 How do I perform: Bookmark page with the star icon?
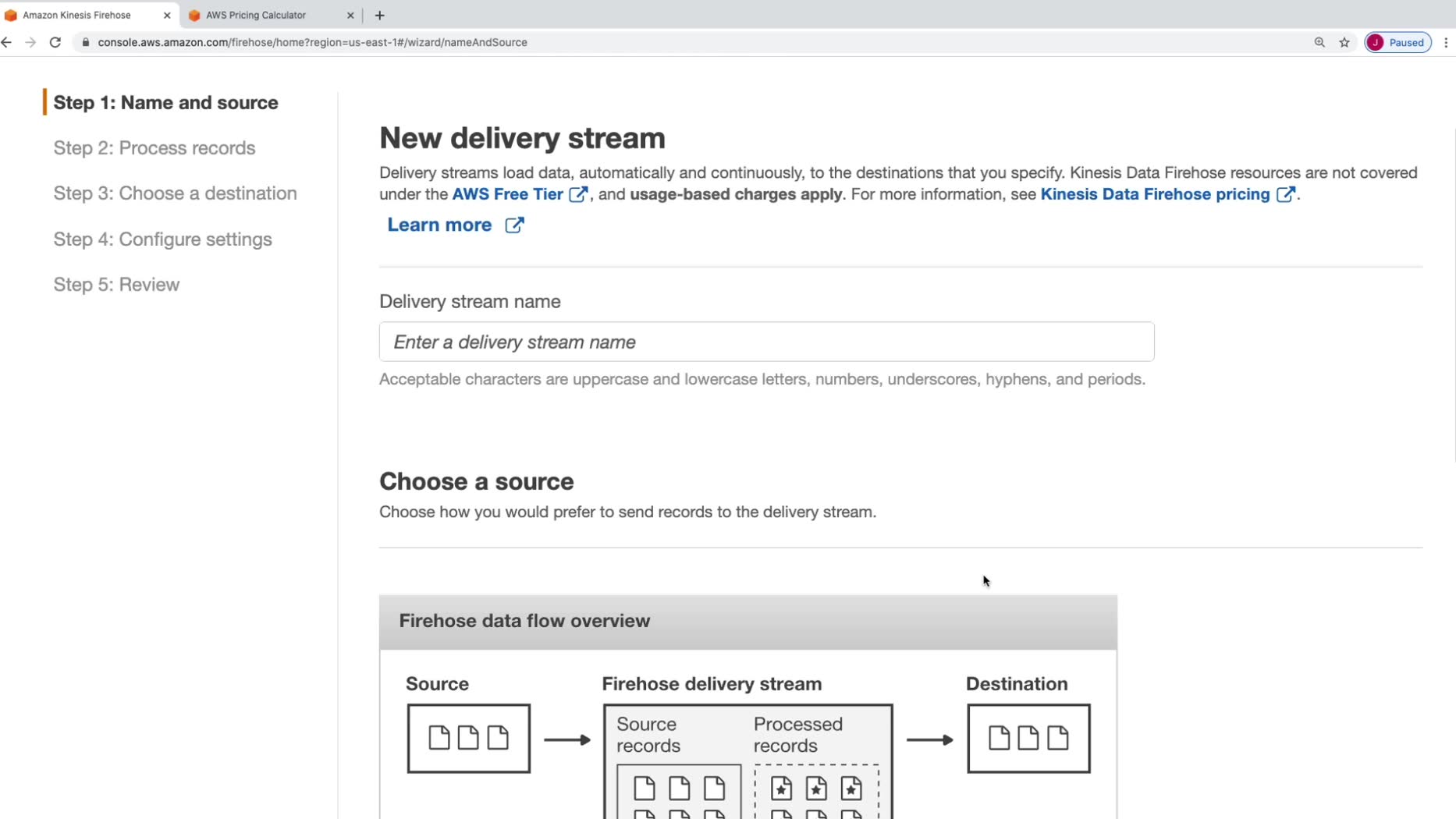(x=1344, y=42)
